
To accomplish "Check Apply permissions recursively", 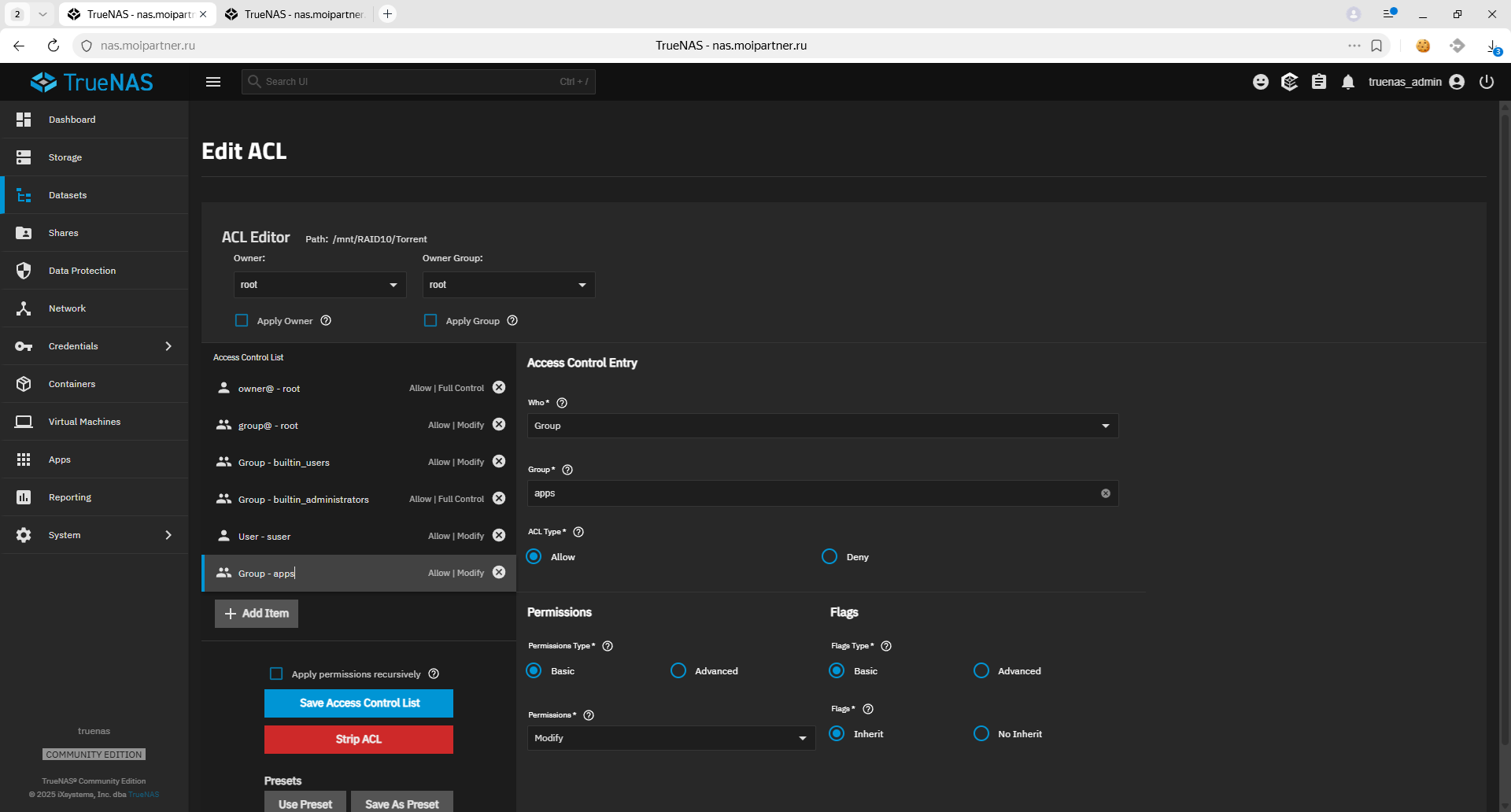I will click(276, 674).
